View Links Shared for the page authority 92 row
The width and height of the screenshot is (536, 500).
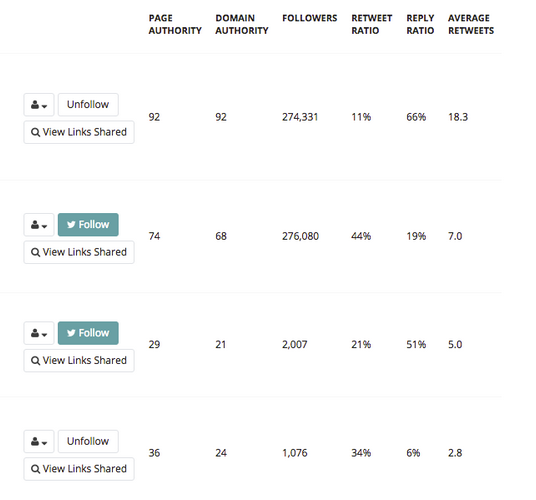[79, 132]
